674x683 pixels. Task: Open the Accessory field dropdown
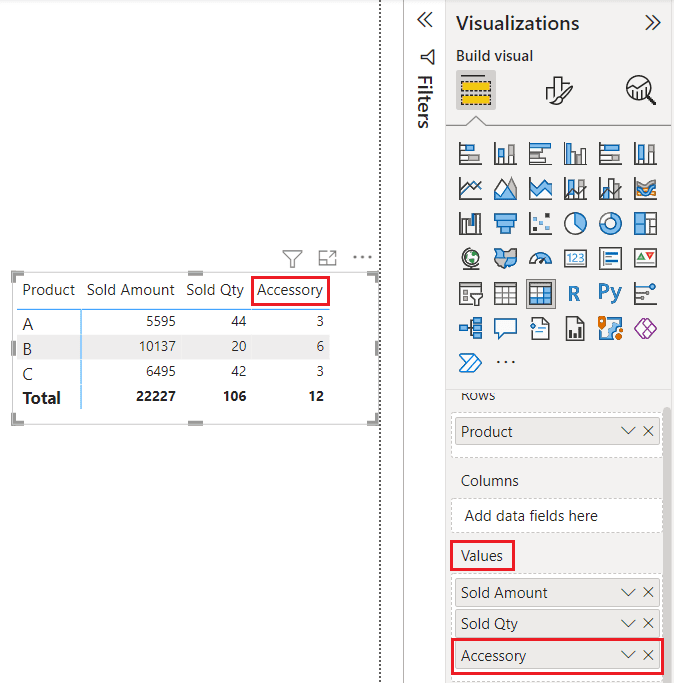628,655
